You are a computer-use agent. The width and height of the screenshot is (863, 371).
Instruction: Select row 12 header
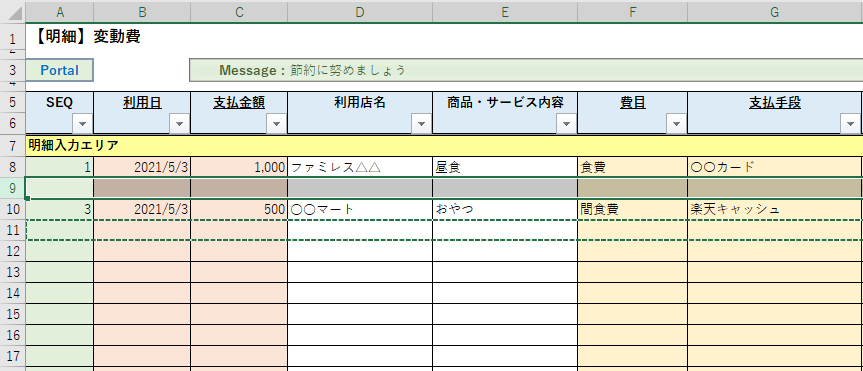(13, 251)
